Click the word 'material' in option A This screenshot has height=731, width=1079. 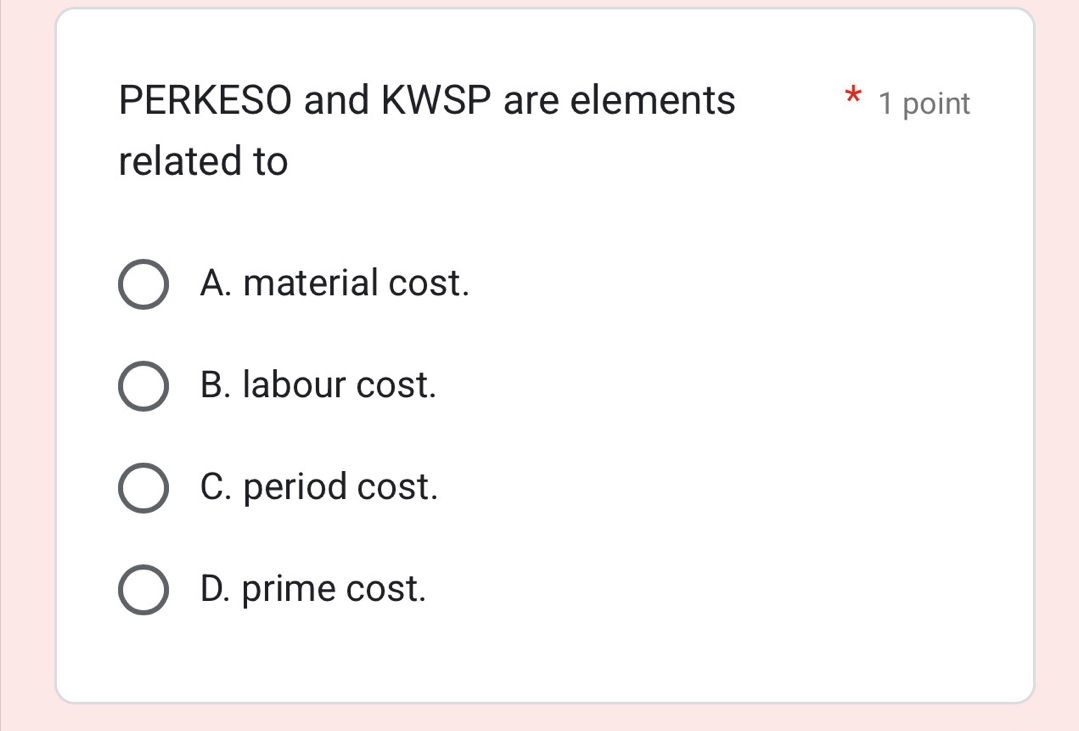(310, 284)
